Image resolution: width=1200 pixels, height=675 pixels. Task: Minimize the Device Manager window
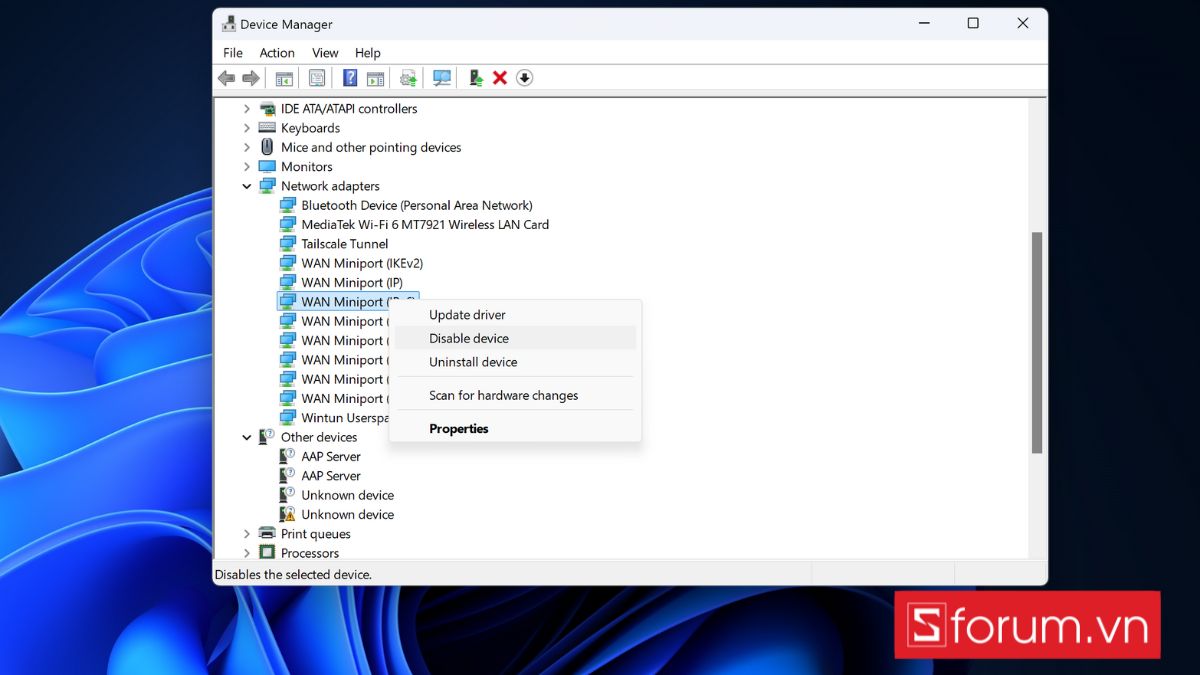pyautogui.click(x=923, y=24)
